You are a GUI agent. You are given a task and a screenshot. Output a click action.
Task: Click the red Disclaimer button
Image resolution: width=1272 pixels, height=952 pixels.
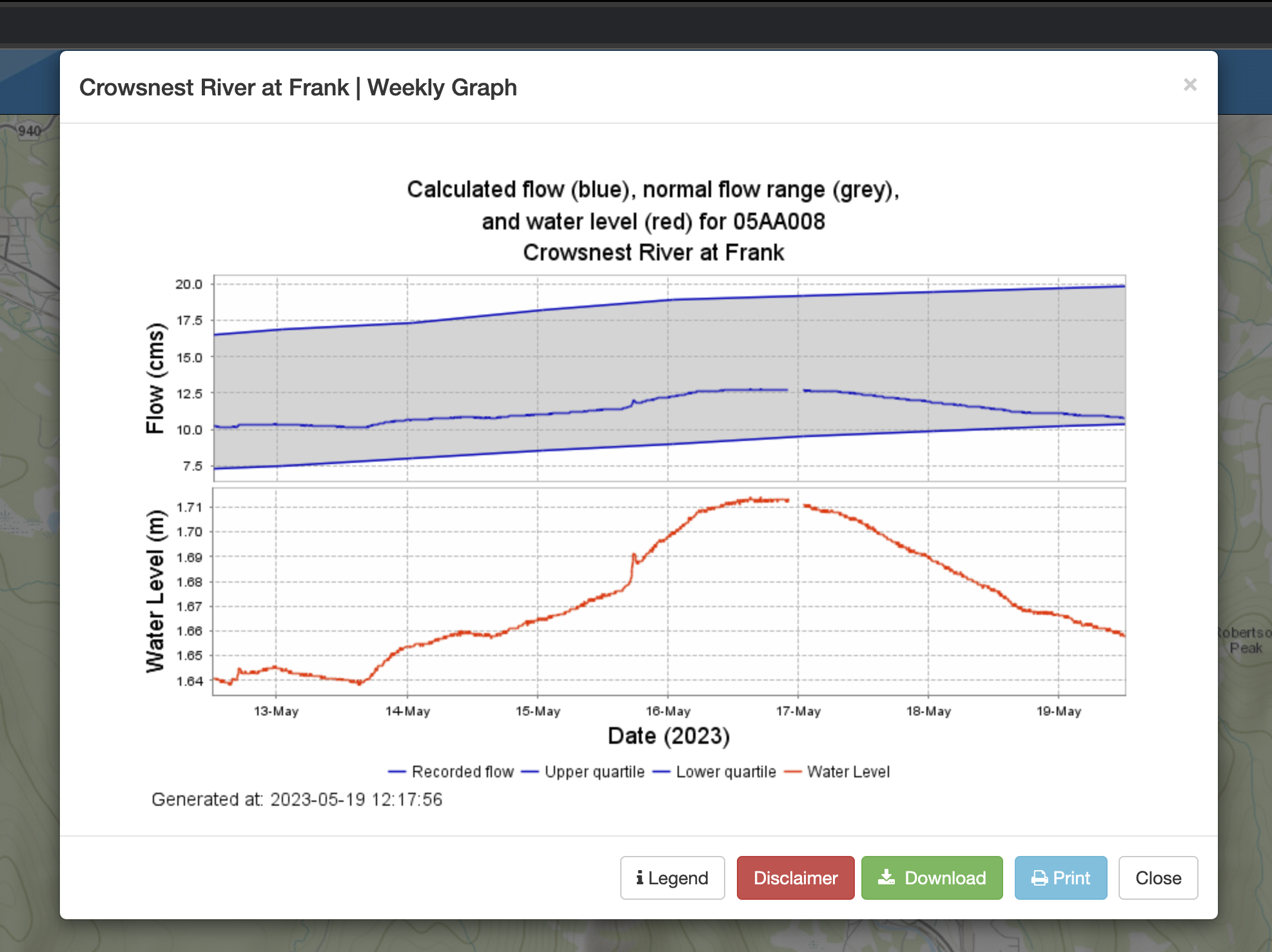tap(796, 878)
